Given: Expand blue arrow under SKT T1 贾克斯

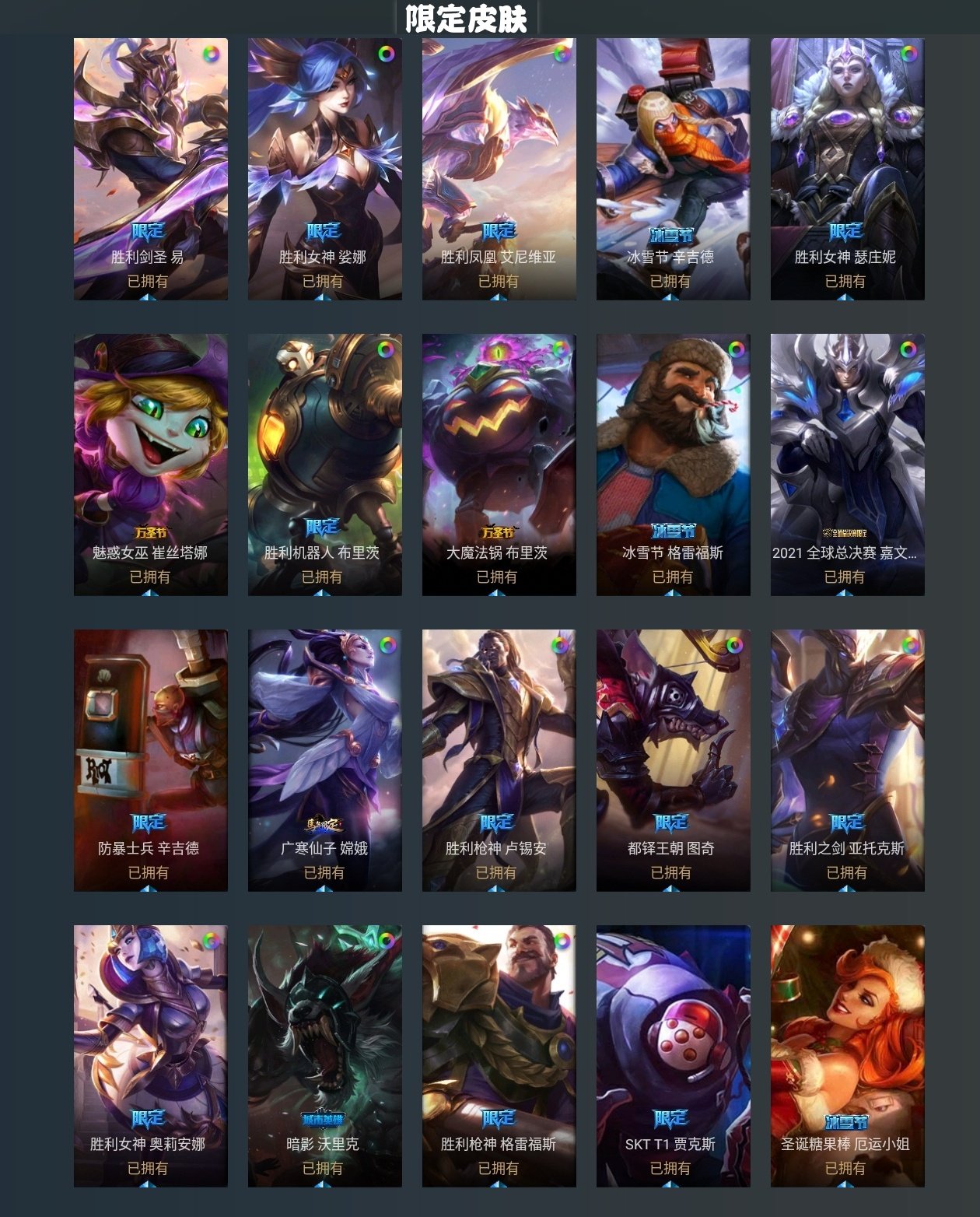Looking at the screenshot, I should pyautogui.click(x=671, y=1184).
